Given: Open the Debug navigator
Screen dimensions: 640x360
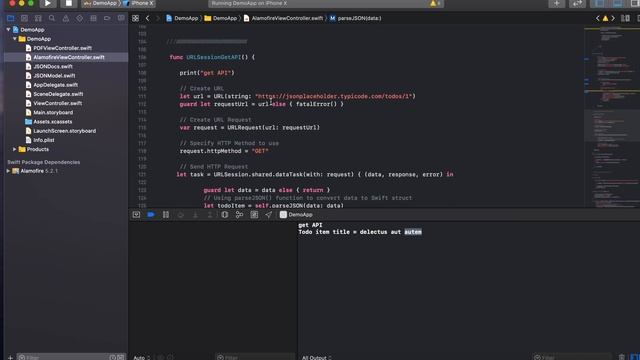Looking at the screenshot, I should (93, 18).
